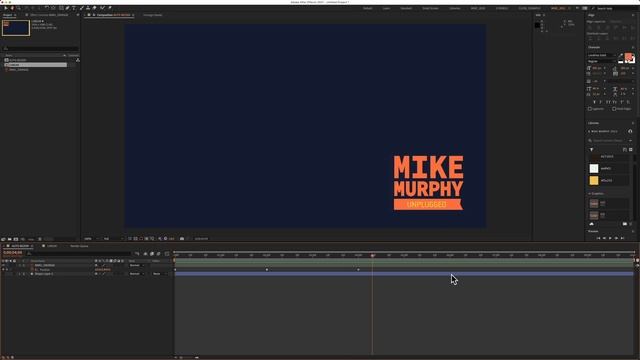The width and height of the screenshot is (640, 360).
Task: Switch to the LOGO-02 timeline tab
Action: 52,246
